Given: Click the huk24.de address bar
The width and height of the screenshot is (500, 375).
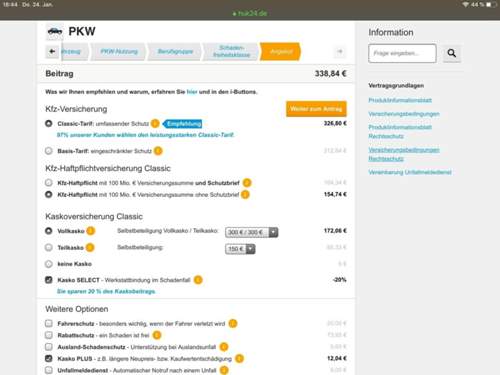Looking at the screenshot, I should coord(250,13).
